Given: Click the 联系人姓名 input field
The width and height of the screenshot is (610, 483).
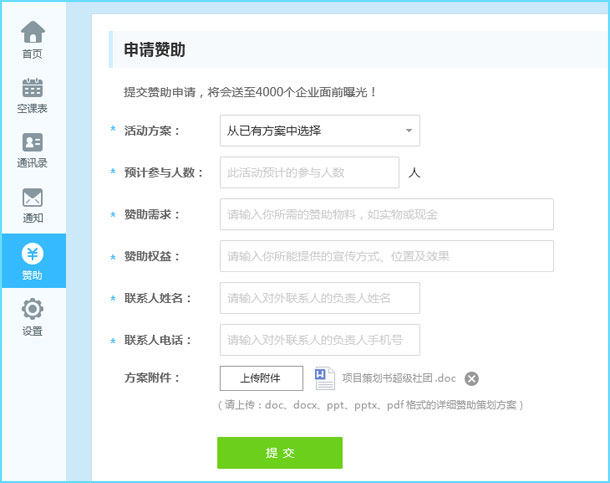Looking at the screenshot, I should click(x=319, y=298).
